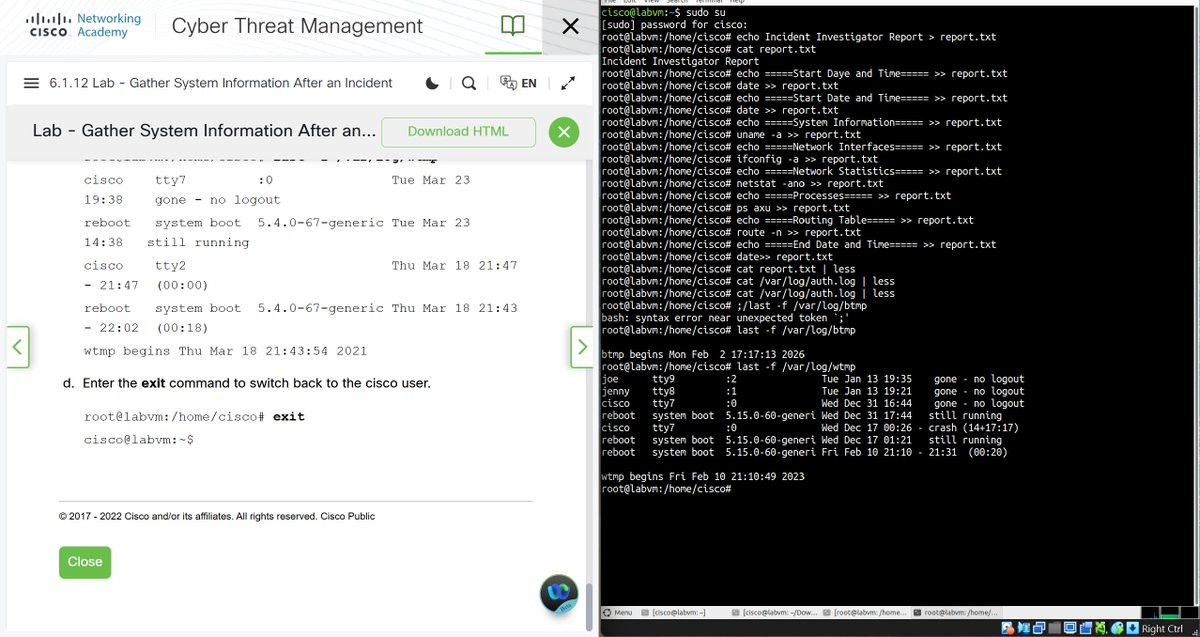Click the 'joe tty9' login row in terminal
This screenshot has height=637, width=1200.
click(x=813, y=379)
